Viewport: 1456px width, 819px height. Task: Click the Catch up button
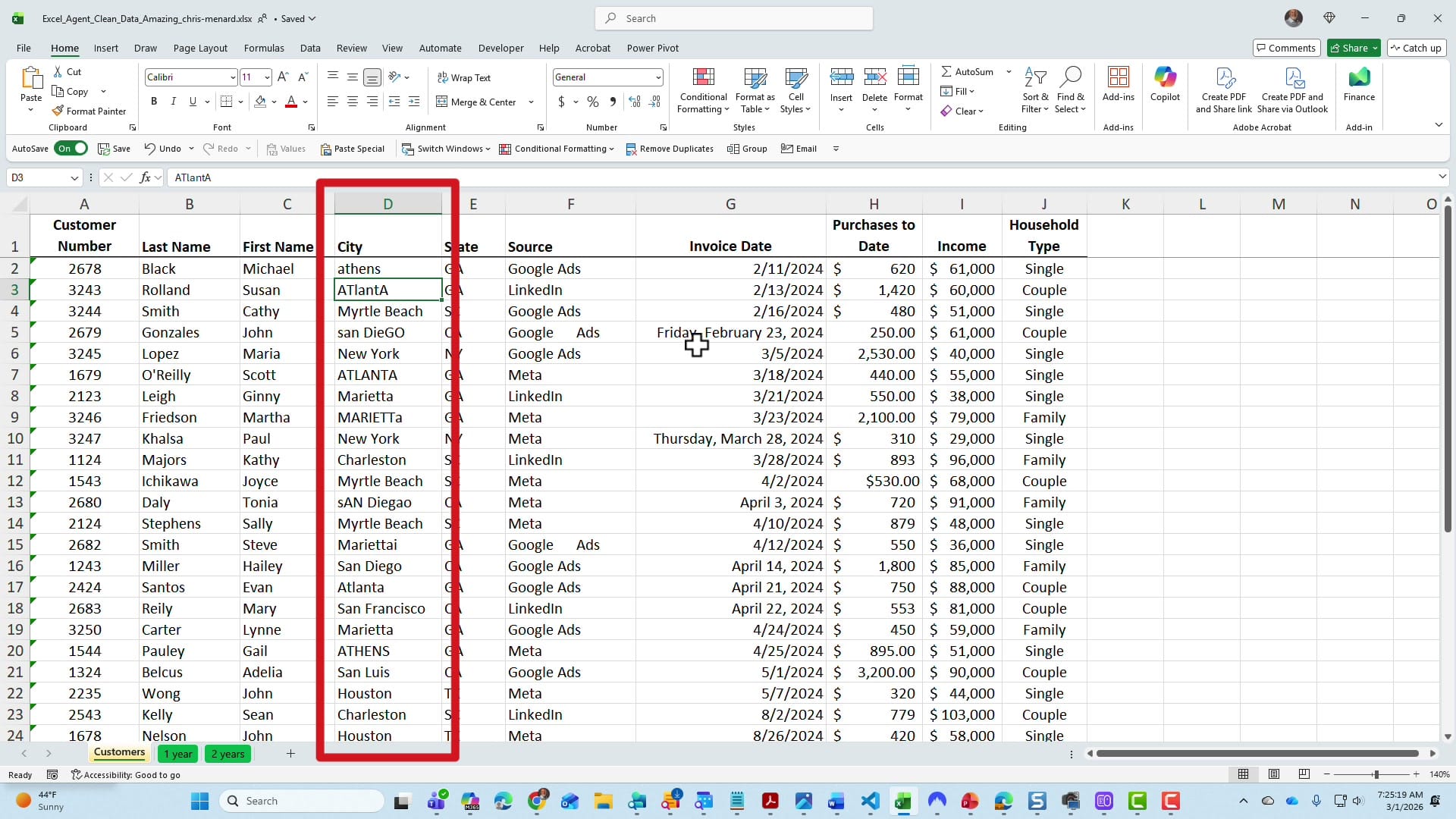(1417, 48)
